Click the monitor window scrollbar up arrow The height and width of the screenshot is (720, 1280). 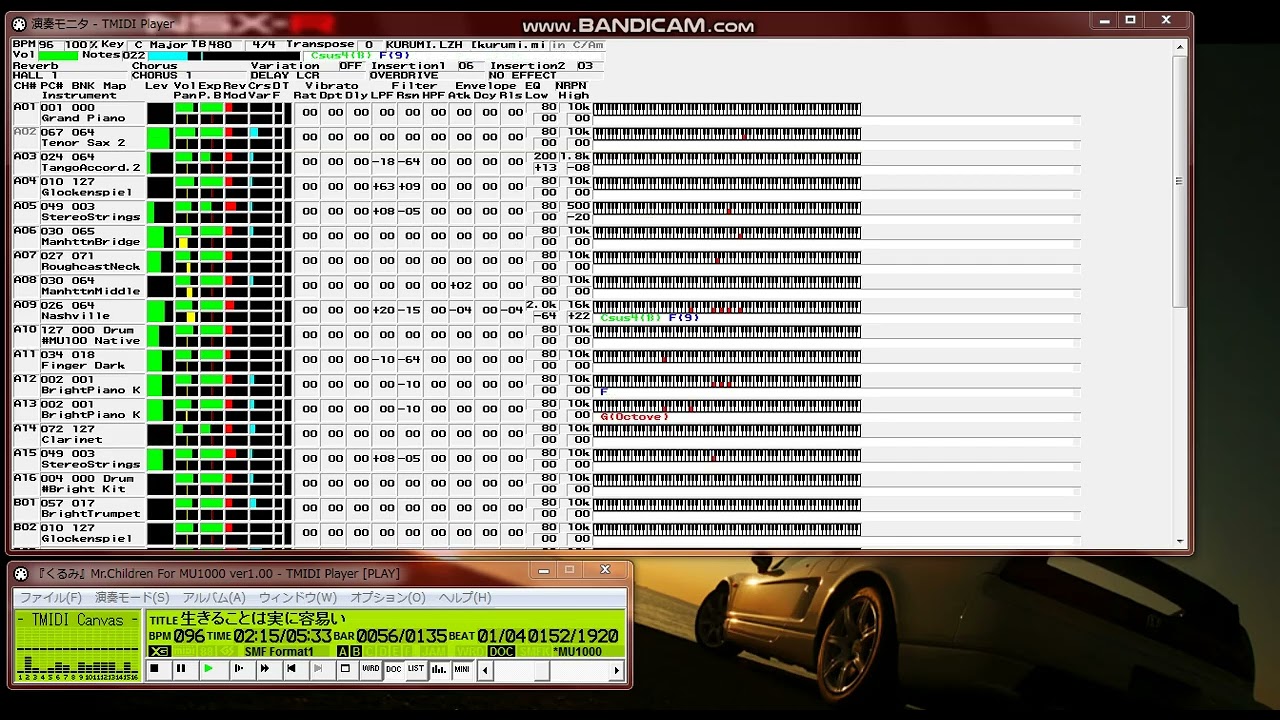[1180, 46]
